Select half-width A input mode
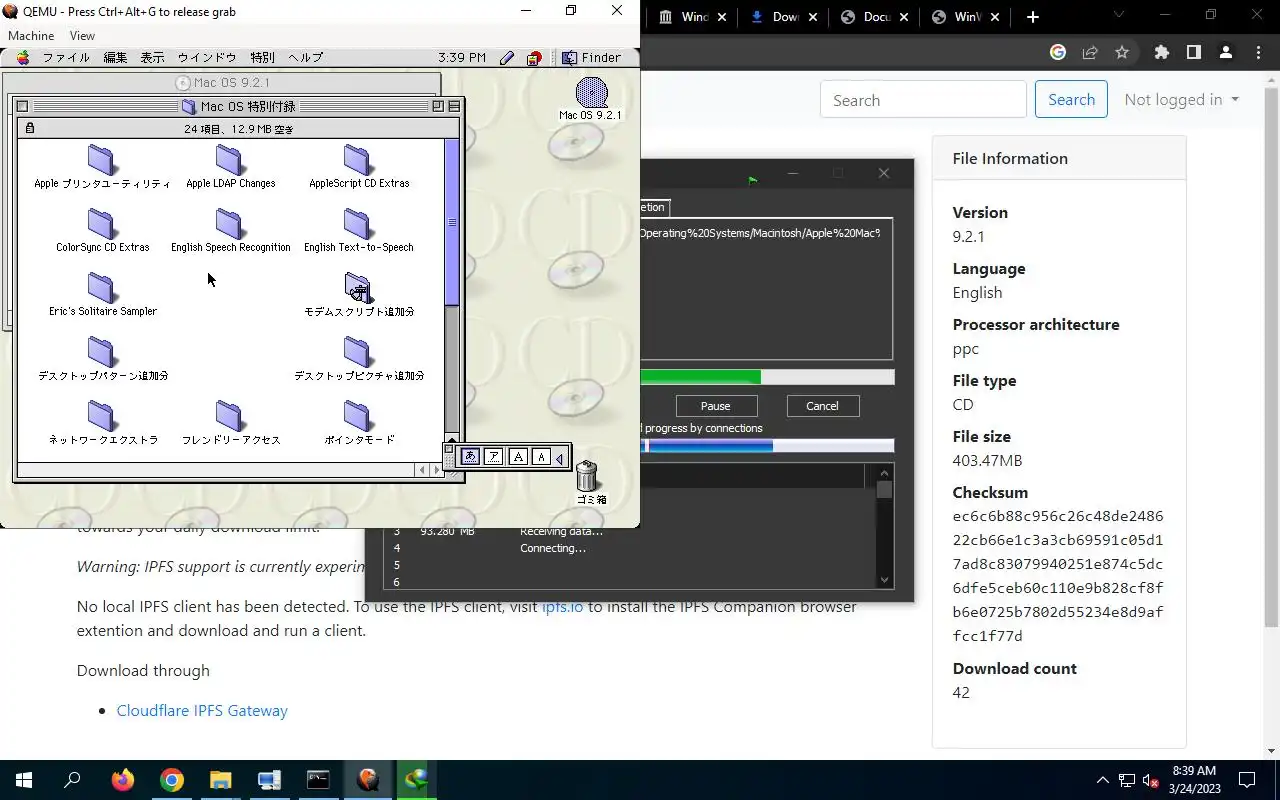This screenshot has width=1280, height=800. (x=541, y=457)
